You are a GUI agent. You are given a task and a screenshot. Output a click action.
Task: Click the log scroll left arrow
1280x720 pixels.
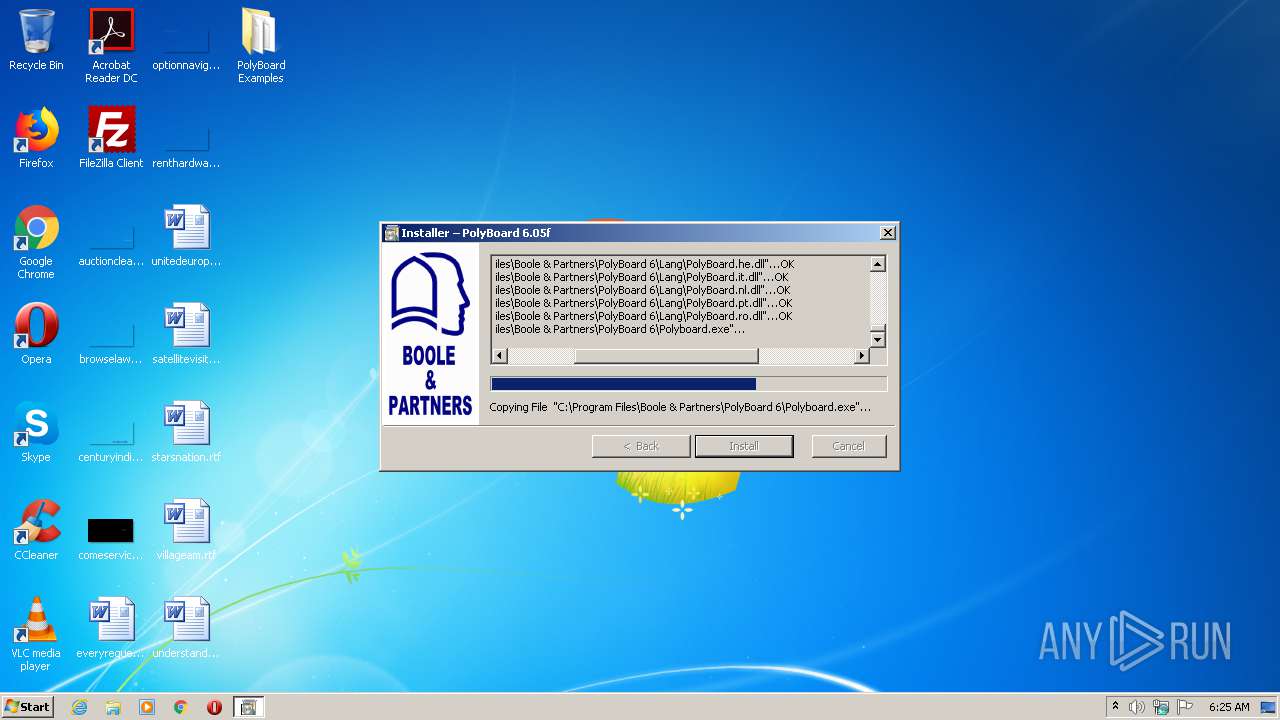tap(500, 356)
